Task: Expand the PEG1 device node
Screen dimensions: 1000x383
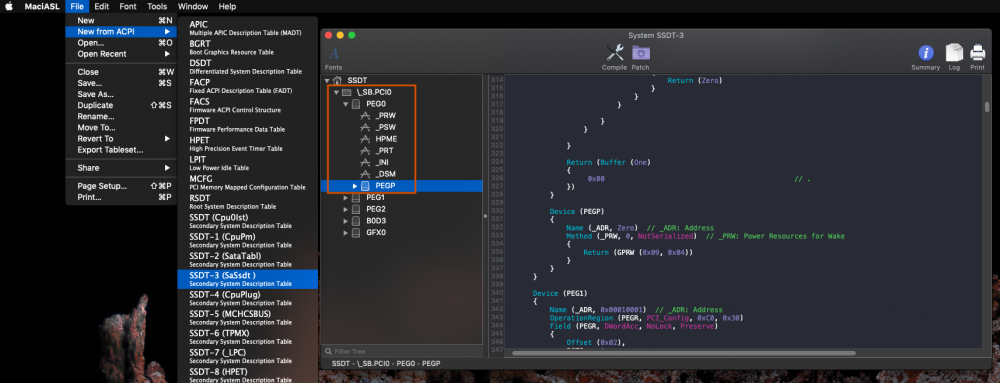Action: (346, 198)
